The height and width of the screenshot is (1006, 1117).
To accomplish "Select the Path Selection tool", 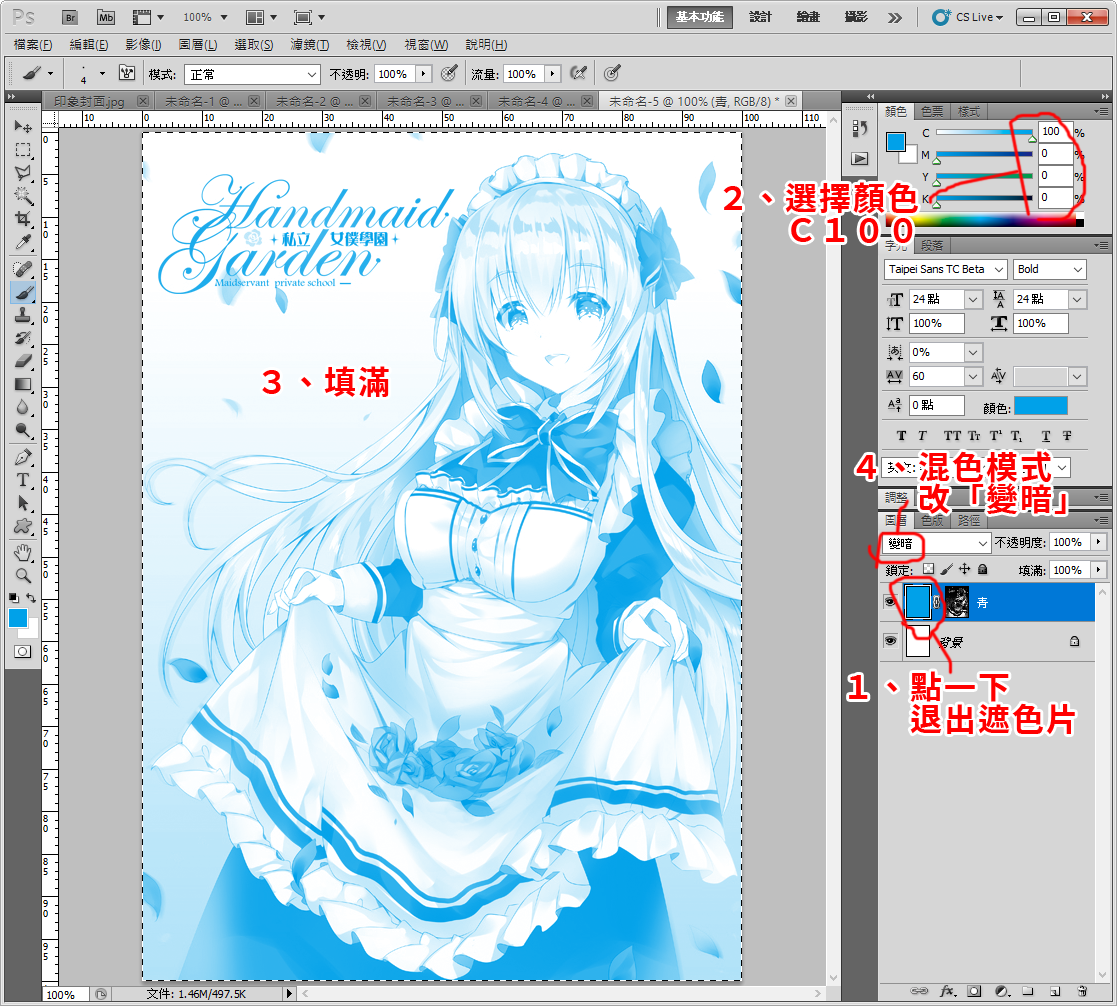I will [x=23, y=504].
